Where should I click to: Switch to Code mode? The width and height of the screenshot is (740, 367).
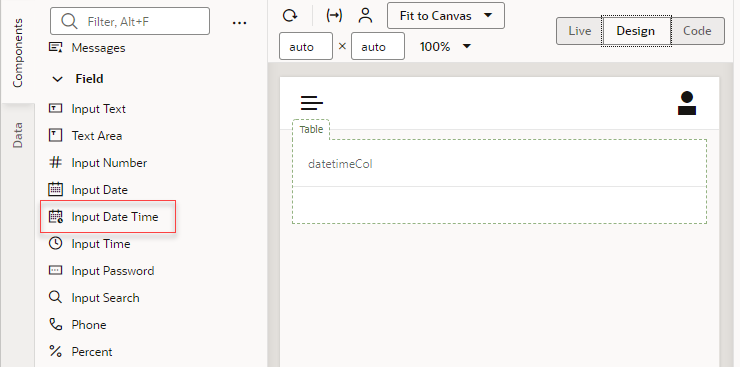tap(697, 31)
